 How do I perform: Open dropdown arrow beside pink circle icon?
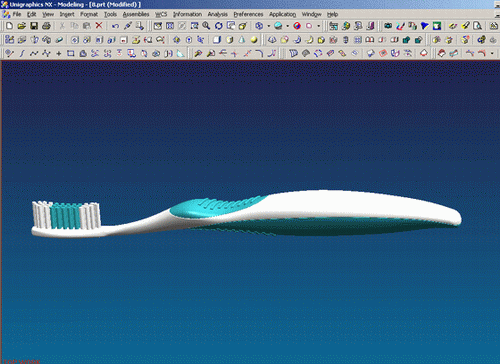[319, 26]
